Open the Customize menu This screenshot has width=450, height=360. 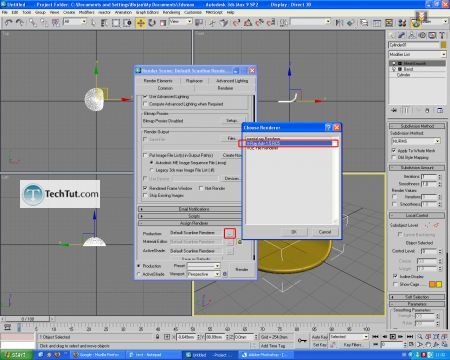pos(193,12)
